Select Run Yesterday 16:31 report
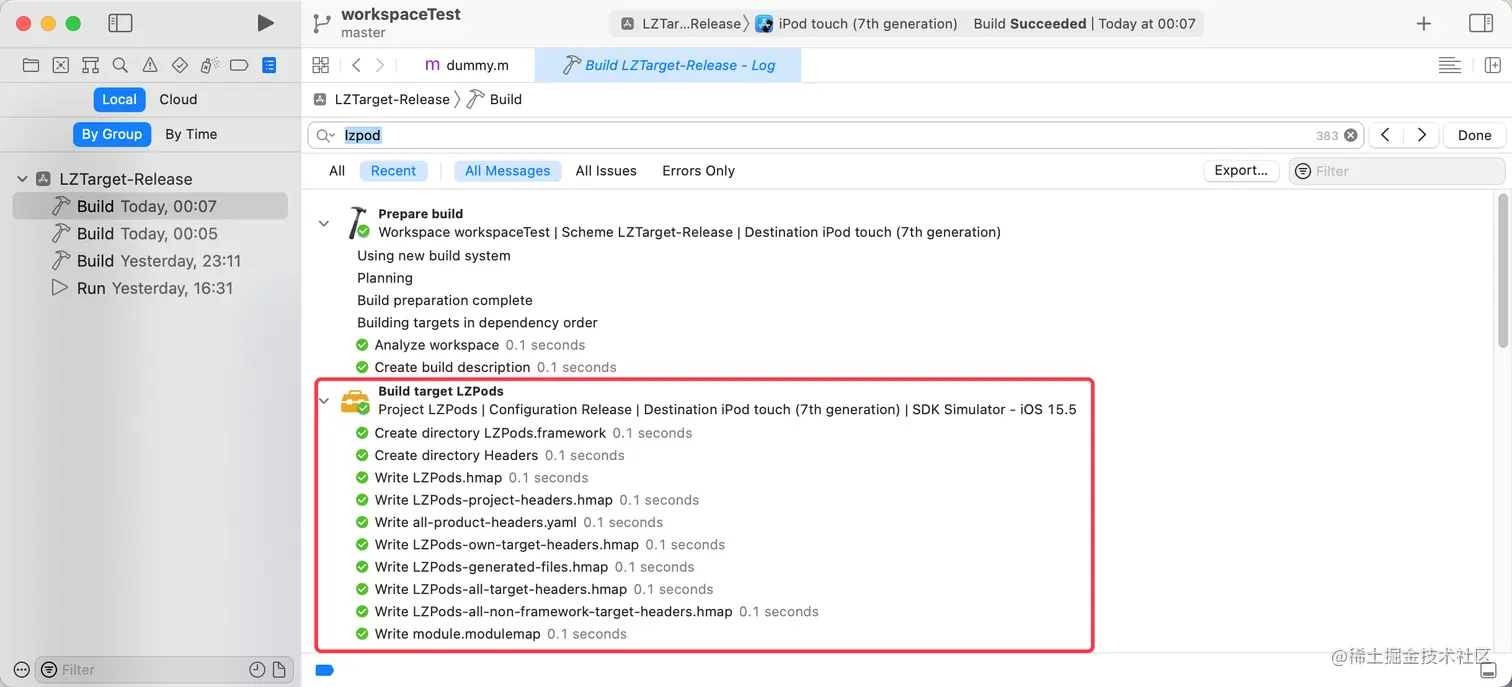Image resolution: width=1512 pixels, height=687 pixels. point(150,288)
